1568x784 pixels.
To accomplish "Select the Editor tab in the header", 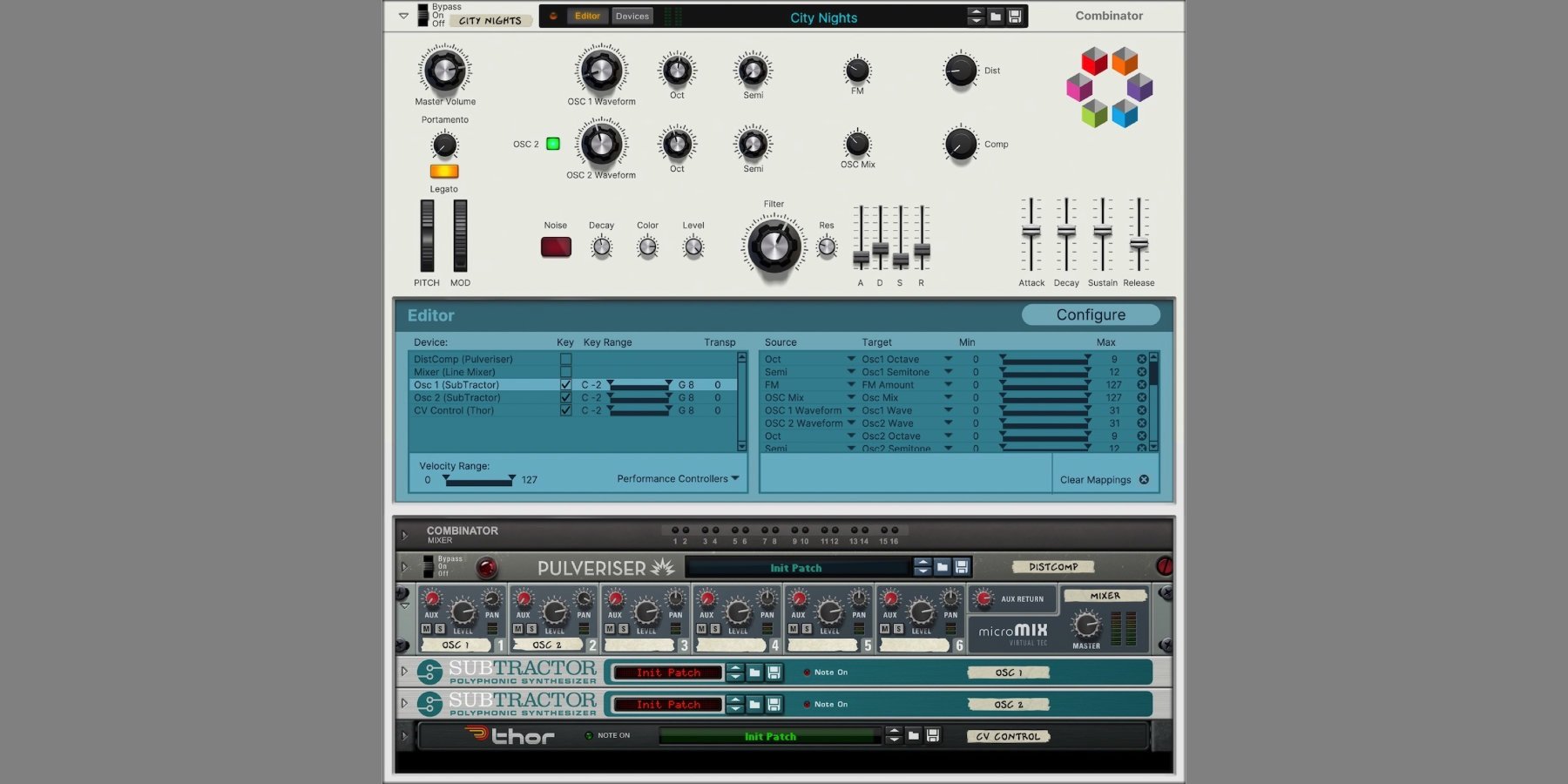I will 587,17.
